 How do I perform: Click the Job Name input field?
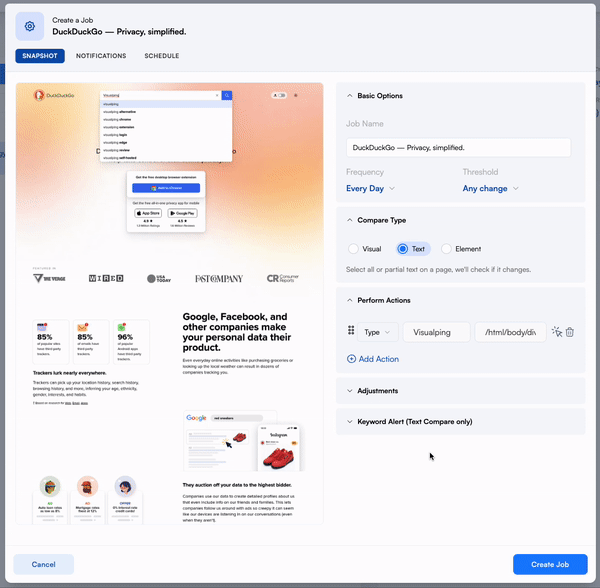(x=458, y=148)
